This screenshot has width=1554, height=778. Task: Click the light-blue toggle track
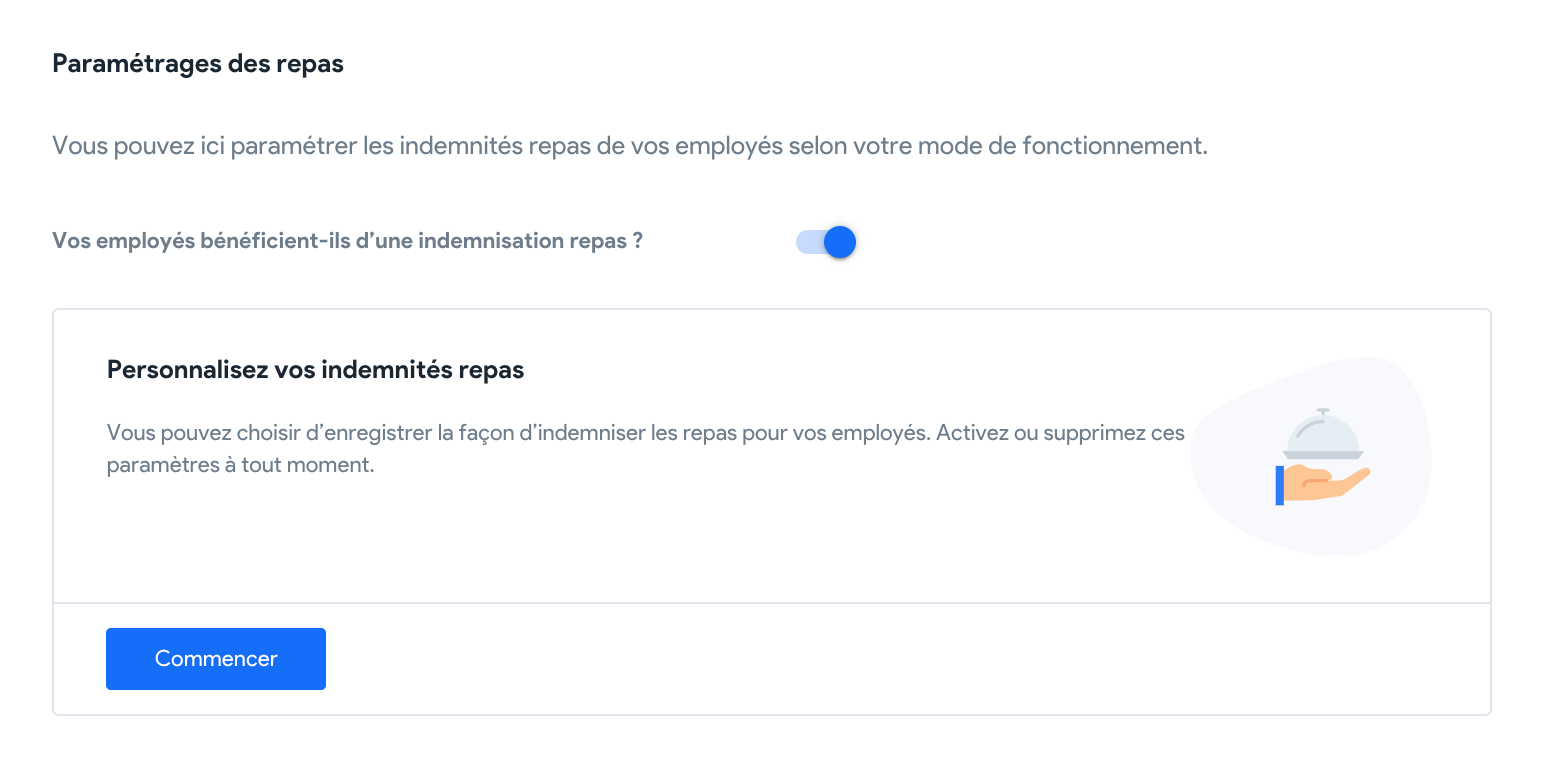point(808,242)
